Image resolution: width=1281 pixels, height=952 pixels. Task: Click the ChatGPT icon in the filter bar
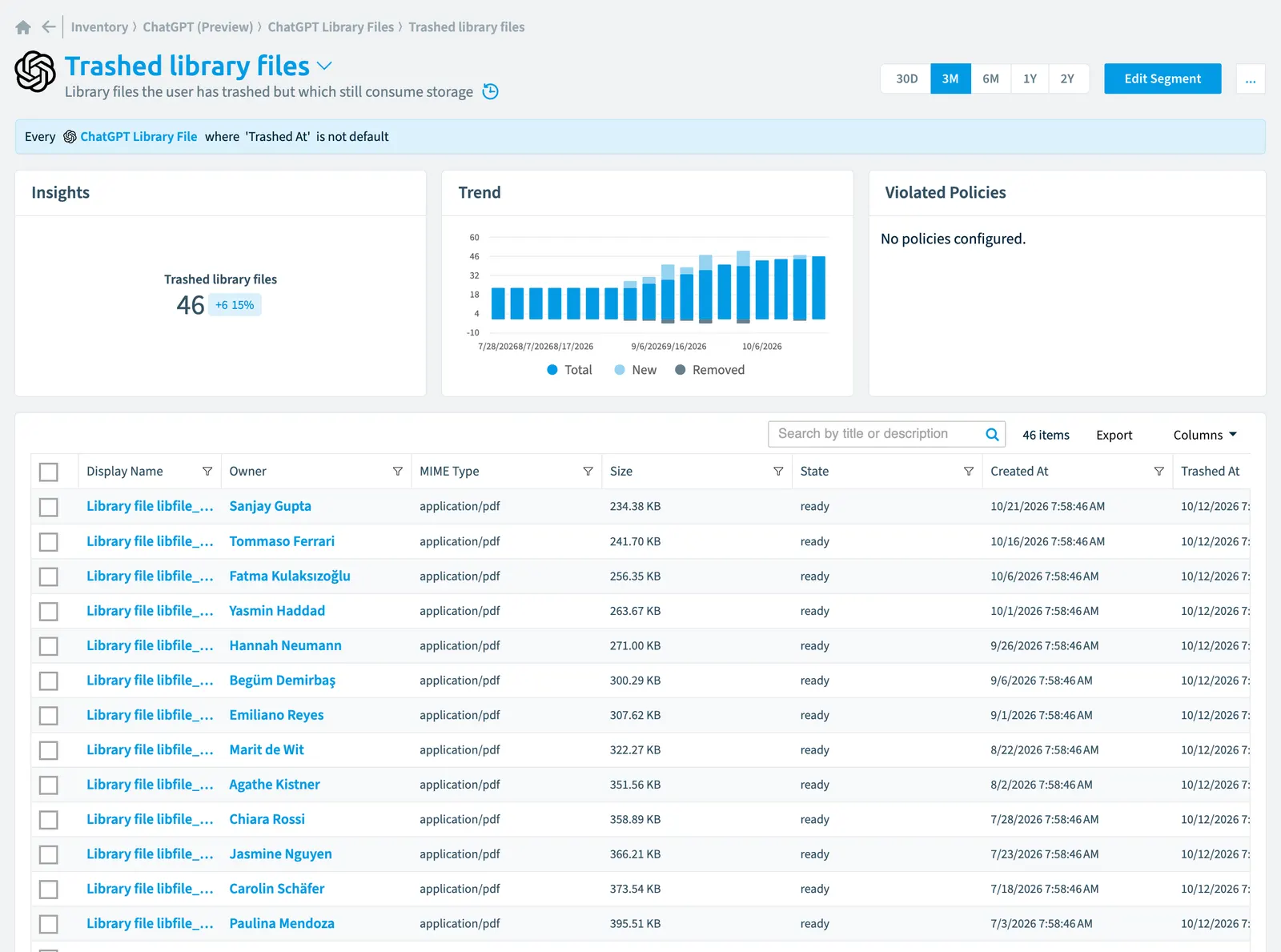point(70,137)
